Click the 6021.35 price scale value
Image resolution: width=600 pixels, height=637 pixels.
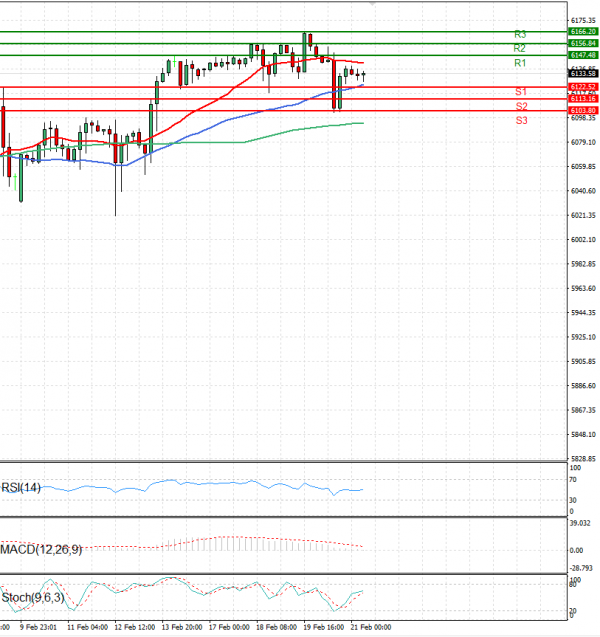(x=583, y=215)
